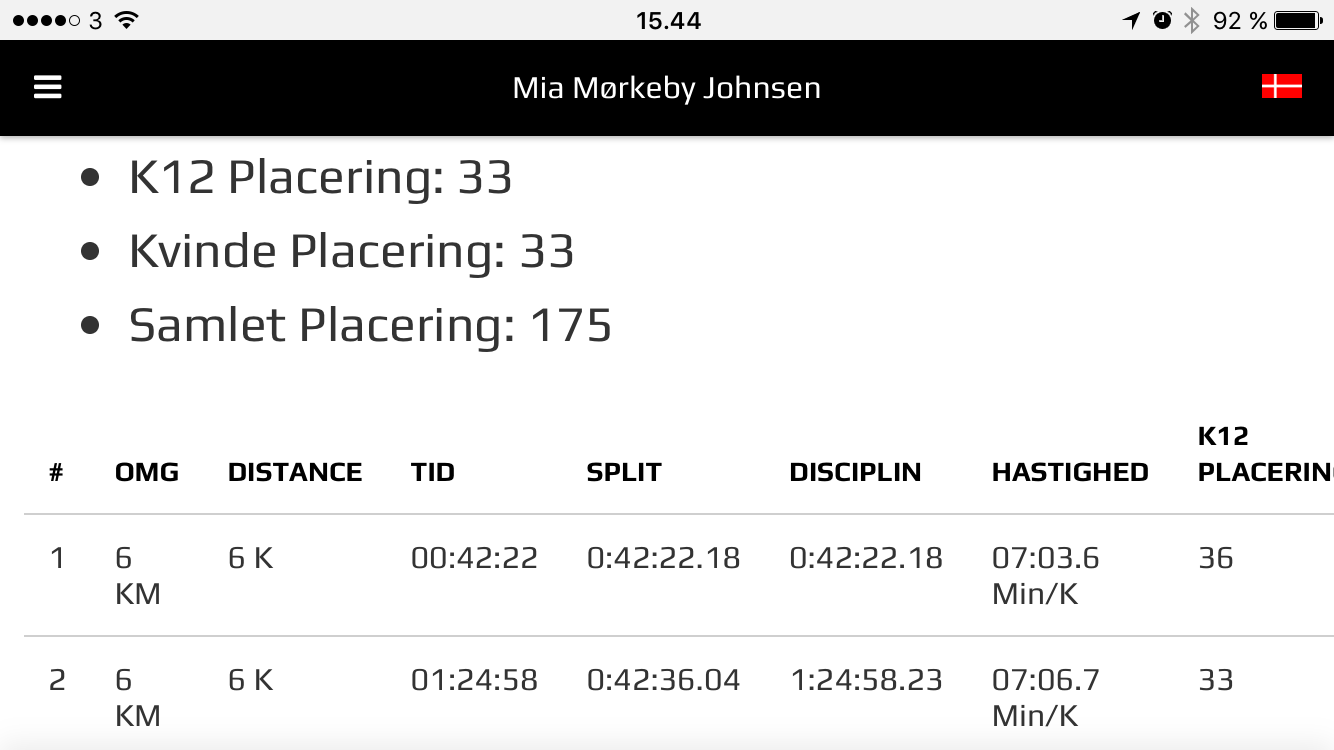Tap the Wi-Fi status icon

pos(126,20)
